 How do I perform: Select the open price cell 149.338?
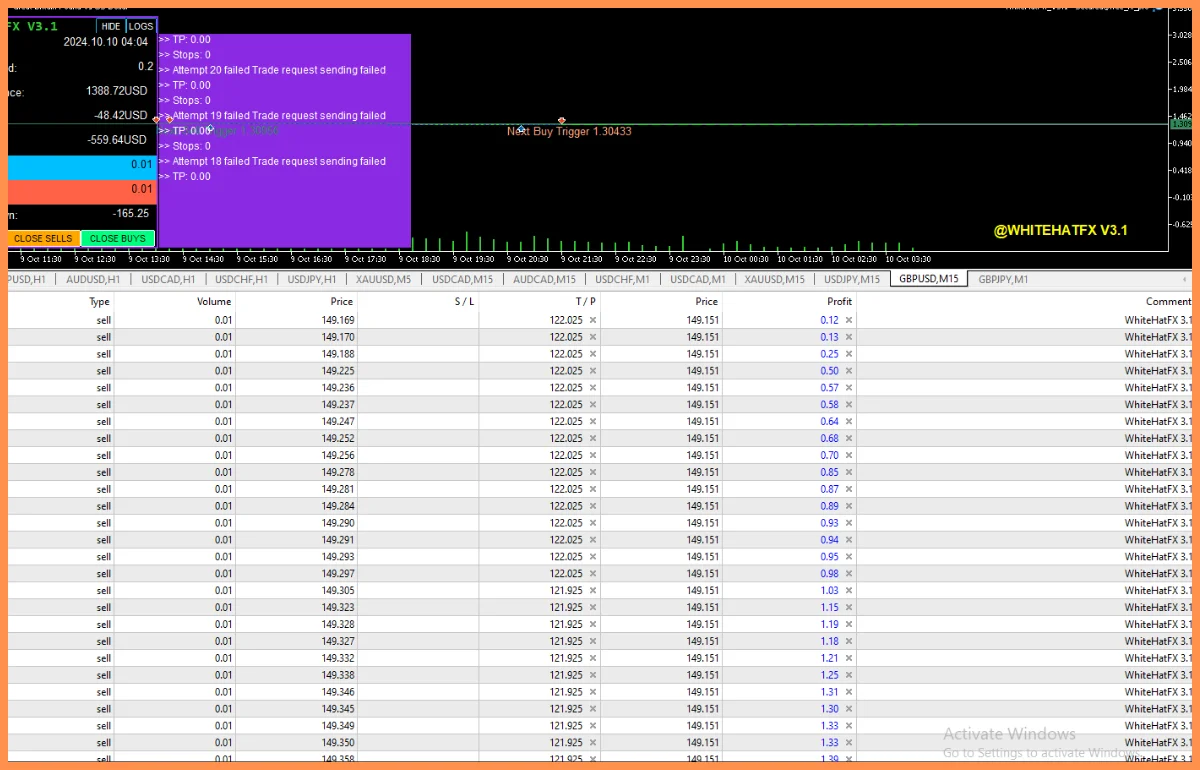[338, 675]
